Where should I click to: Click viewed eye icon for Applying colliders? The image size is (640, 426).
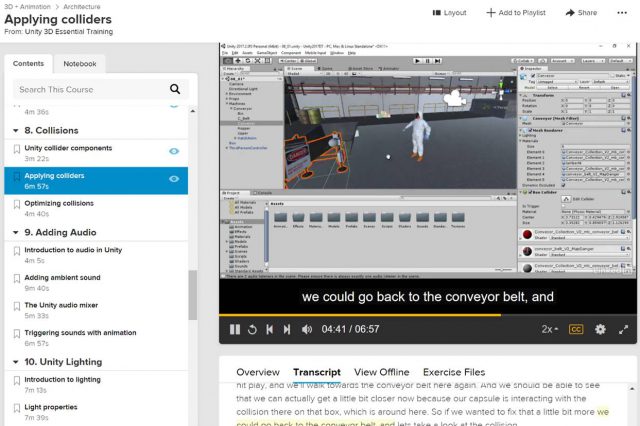(x=174, y=179)
